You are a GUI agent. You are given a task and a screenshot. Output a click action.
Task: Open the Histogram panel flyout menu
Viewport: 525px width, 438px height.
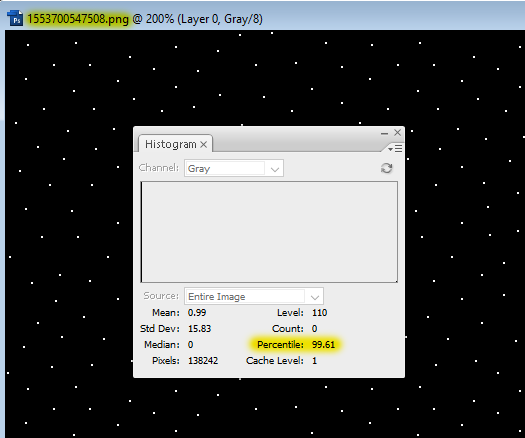395,148
